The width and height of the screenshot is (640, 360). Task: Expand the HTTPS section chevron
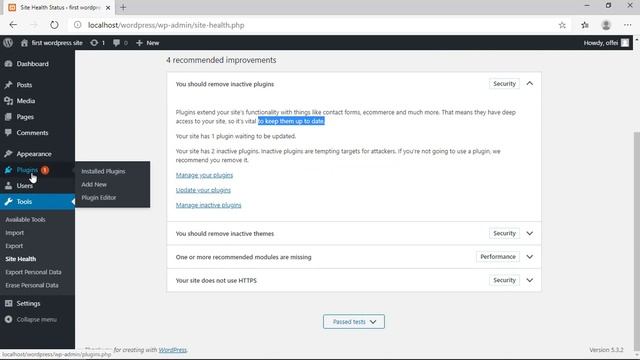pos(529,280)
